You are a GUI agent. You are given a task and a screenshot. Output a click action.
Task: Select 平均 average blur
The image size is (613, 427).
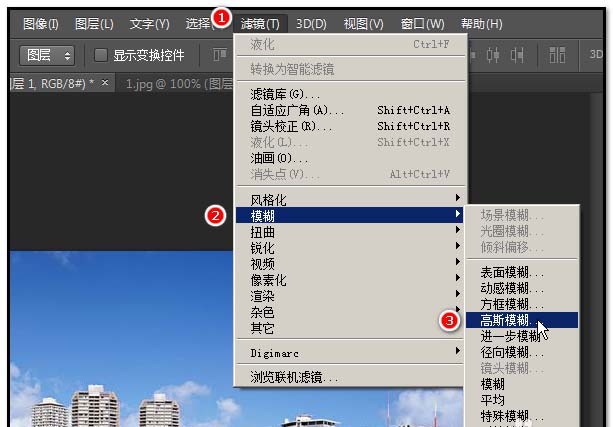522,400
